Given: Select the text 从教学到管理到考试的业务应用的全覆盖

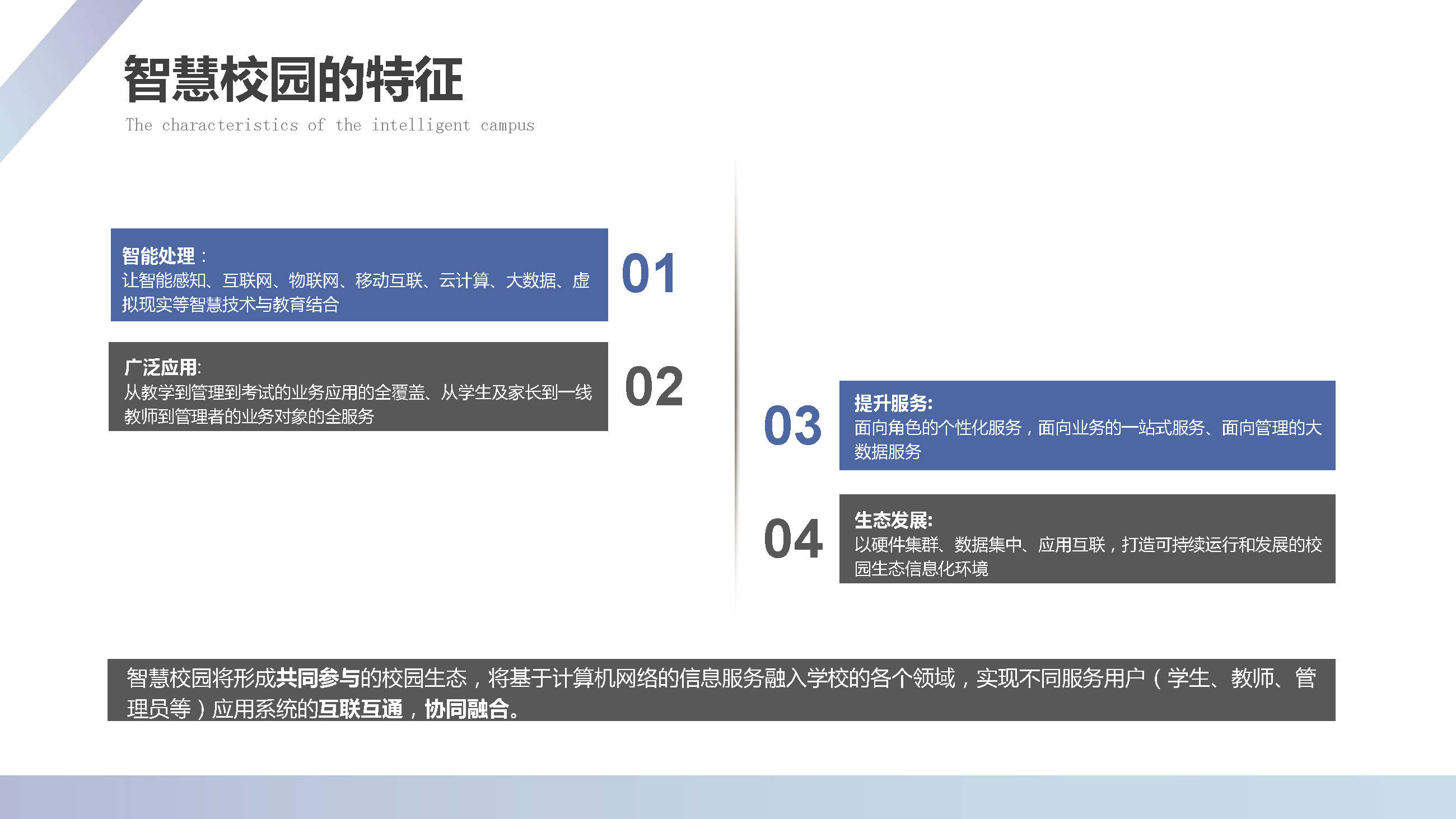Looking at the screenshot, I should [x=275, y=392].
